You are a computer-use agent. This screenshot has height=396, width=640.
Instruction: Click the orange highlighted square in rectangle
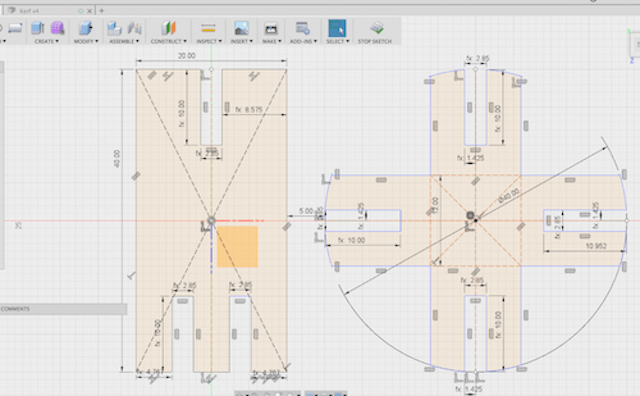click(238, 247)
